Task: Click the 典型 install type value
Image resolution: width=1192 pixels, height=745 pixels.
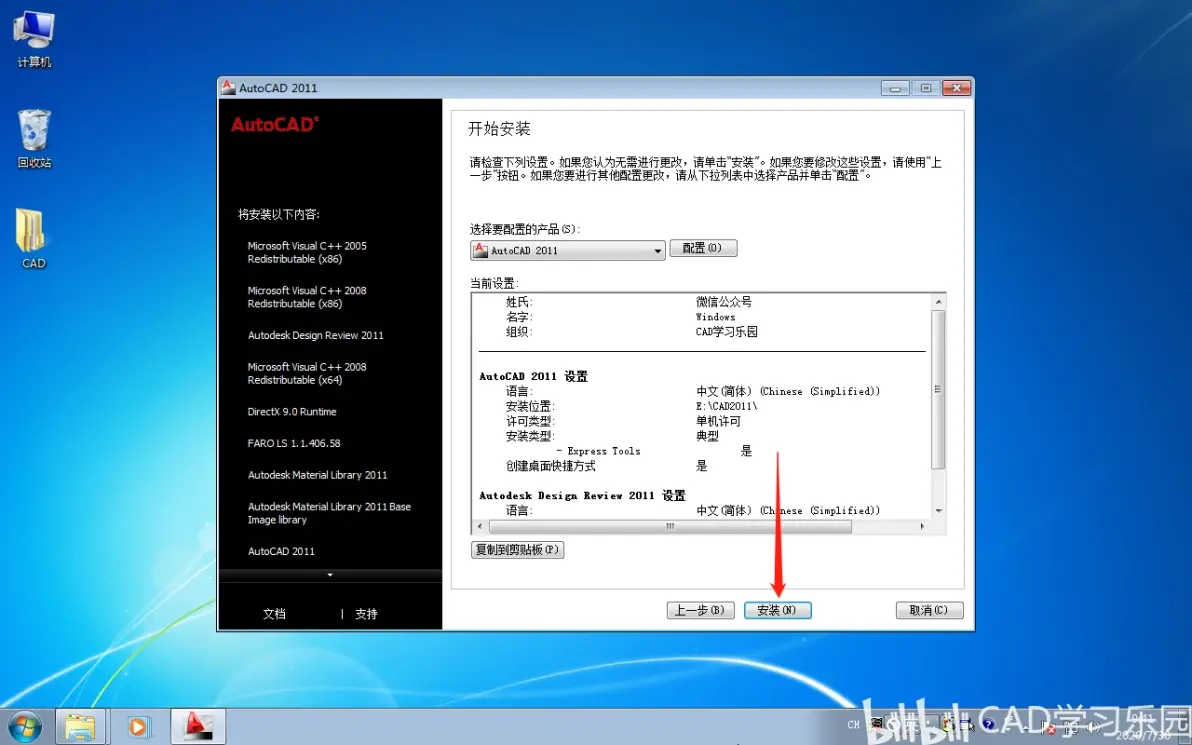Action: coord(708,436)
